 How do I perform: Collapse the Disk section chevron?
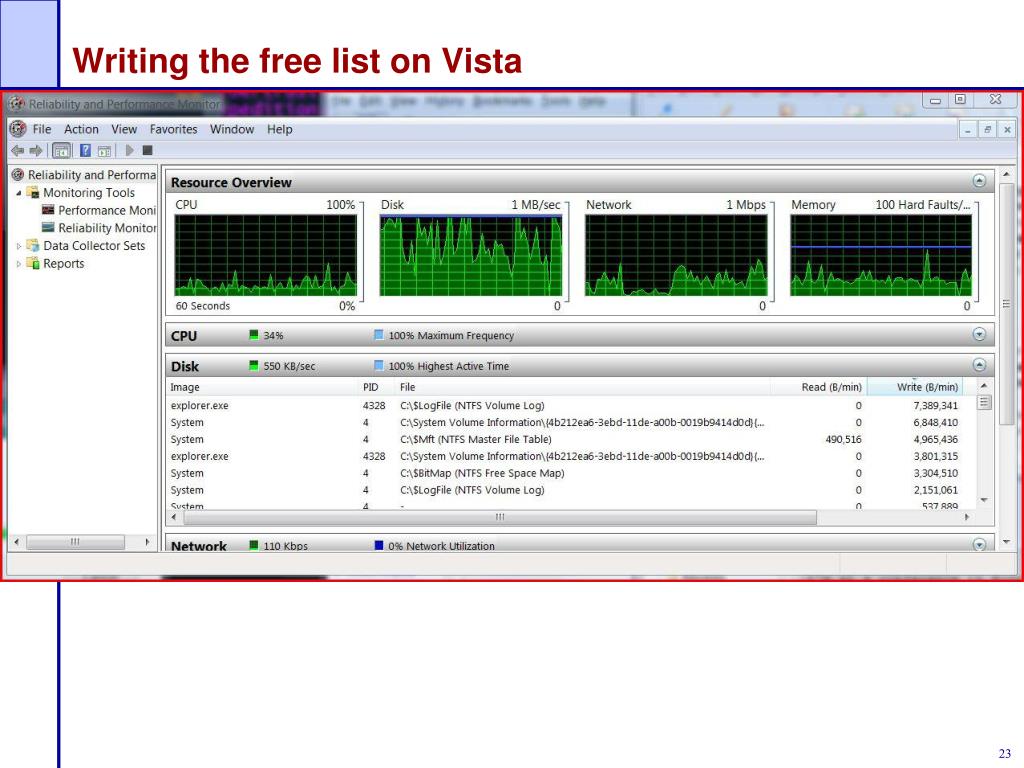(979, 364)
